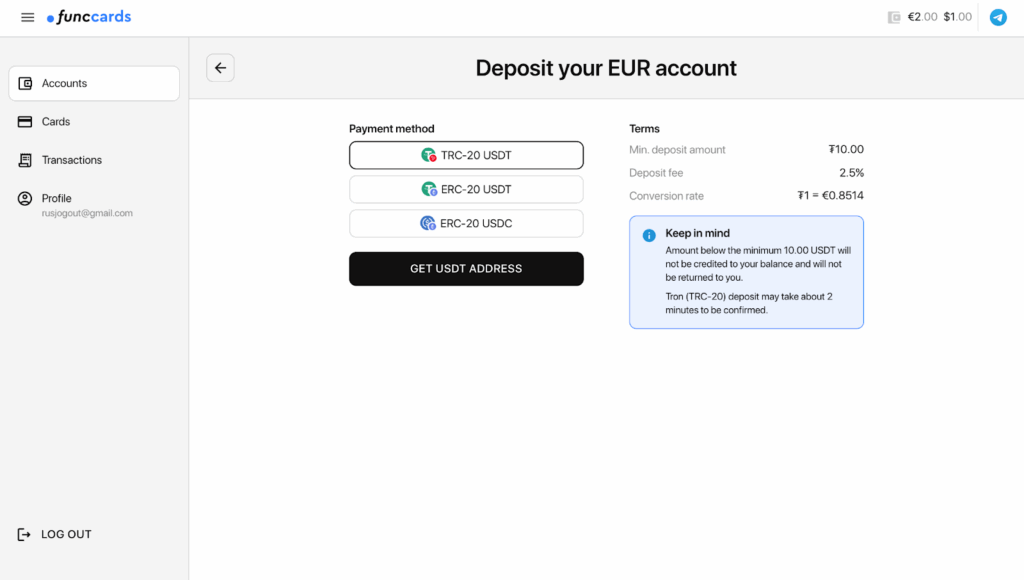Click the wallet balance icon in header
The height and width of the screenshot is (580, 1024).
894,18
